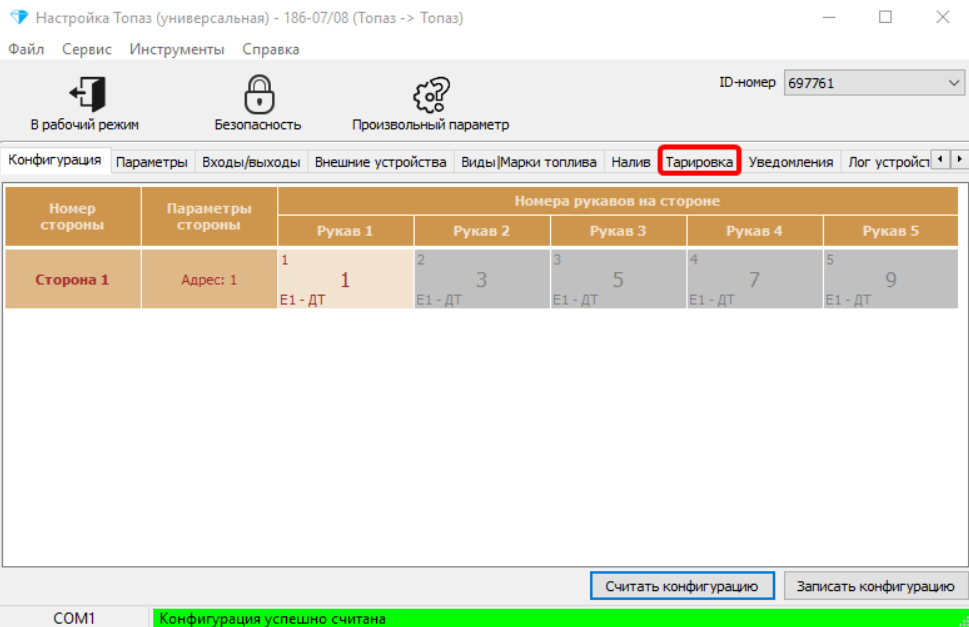The width and height of the screenshot is (969, 627).
Task: Click the Topaz diamond app icon in title bar
Action: point(19,17)
